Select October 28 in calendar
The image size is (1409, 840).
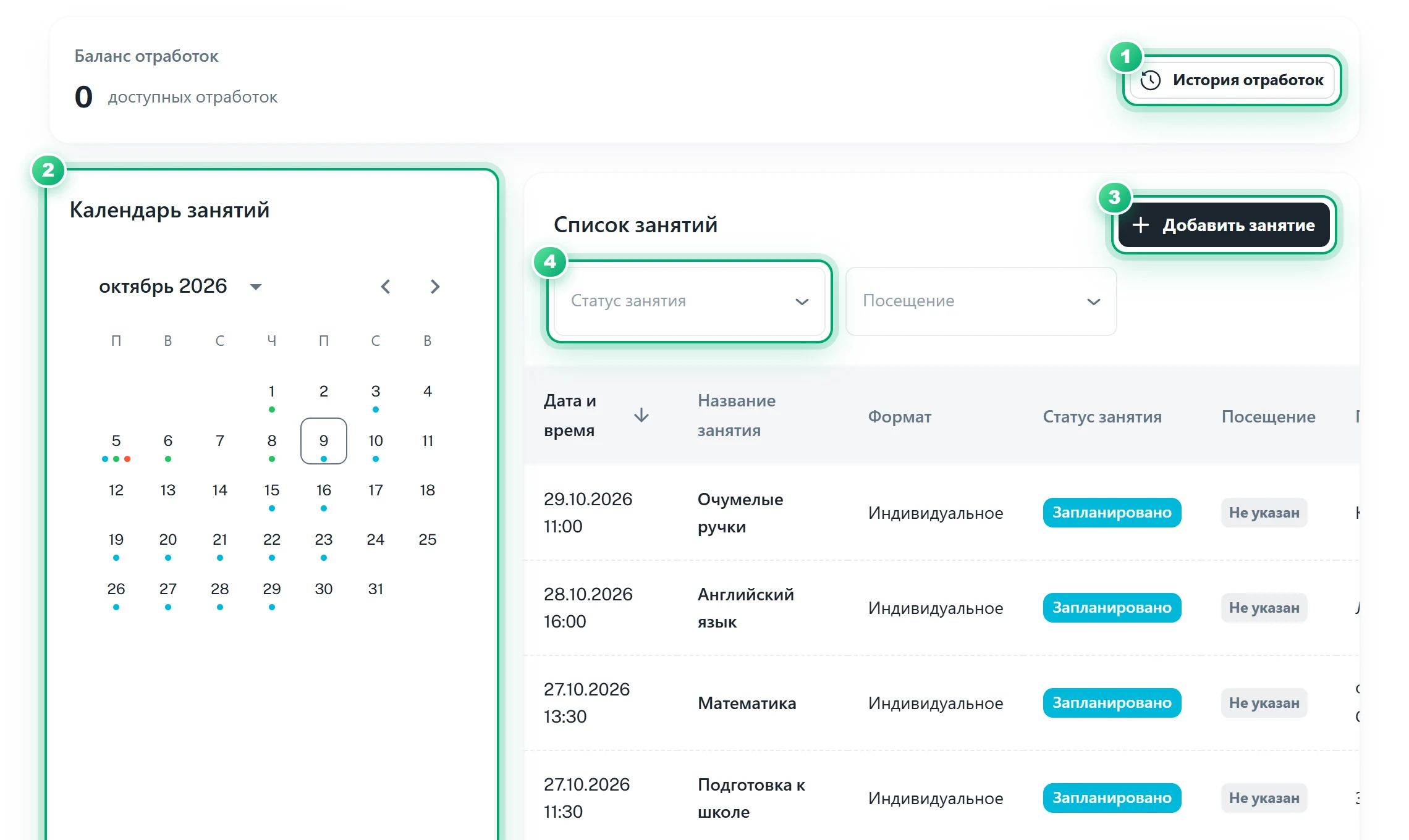tap(220, 589)
